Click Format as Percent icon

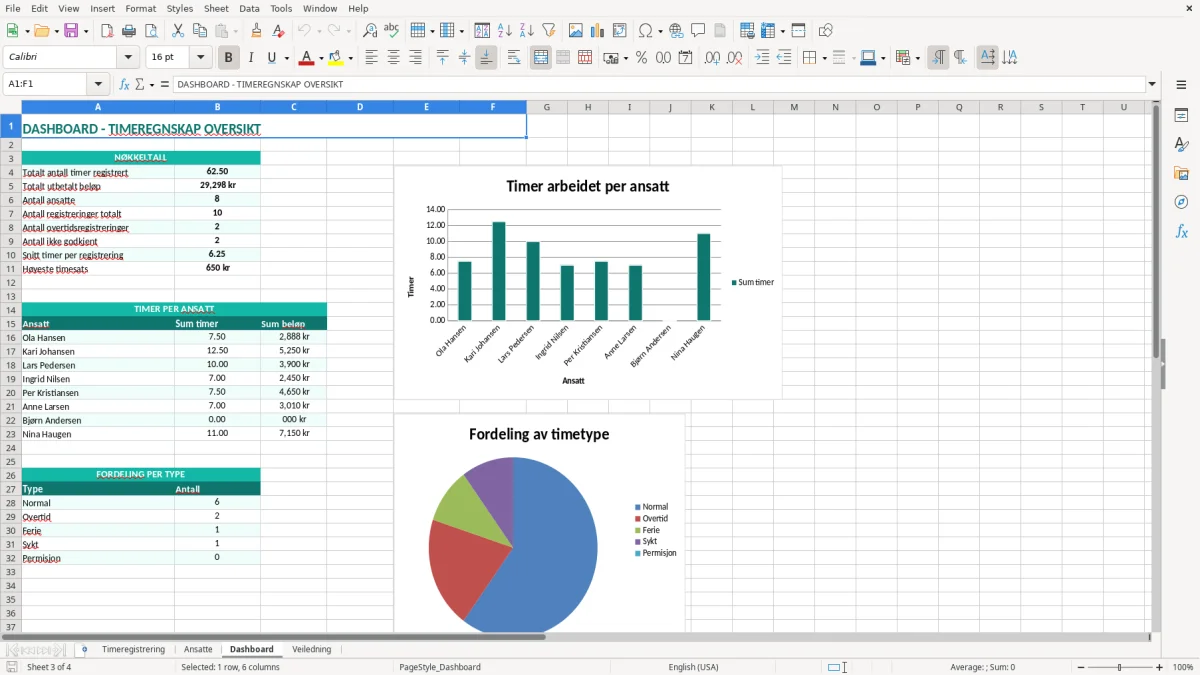[641, 58]
